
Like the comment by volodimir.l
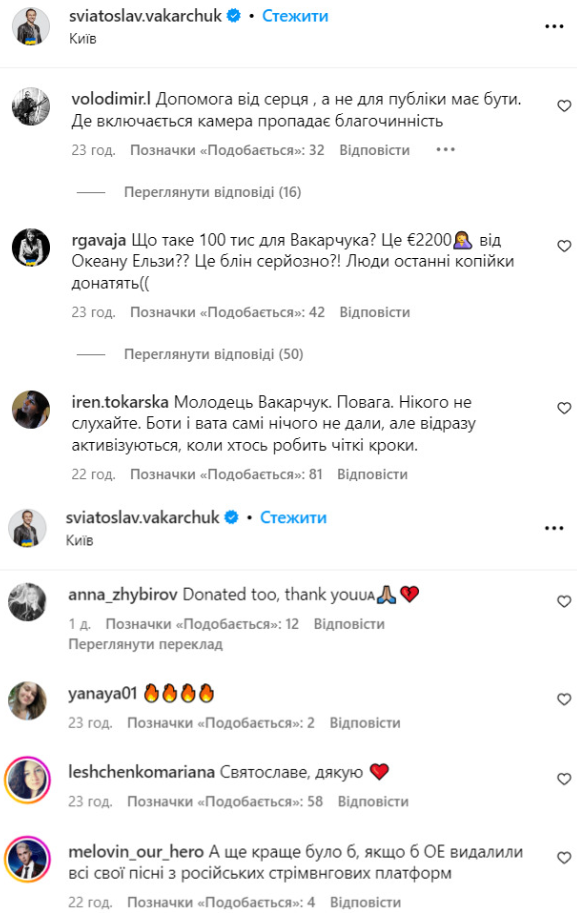point(564,106)
